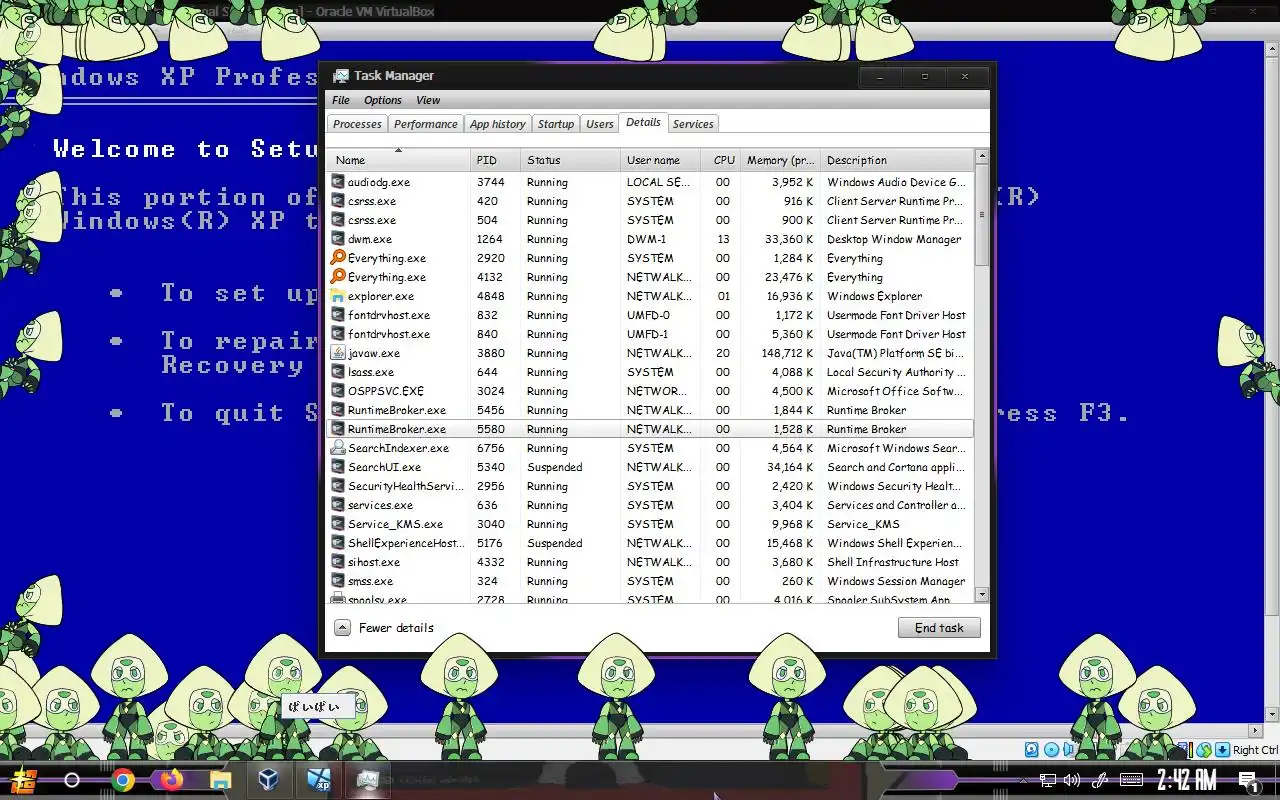The image size is (1280, 800).
Task: Open VirtualBox Manager from the taskbar
Action: pos(268,780)
